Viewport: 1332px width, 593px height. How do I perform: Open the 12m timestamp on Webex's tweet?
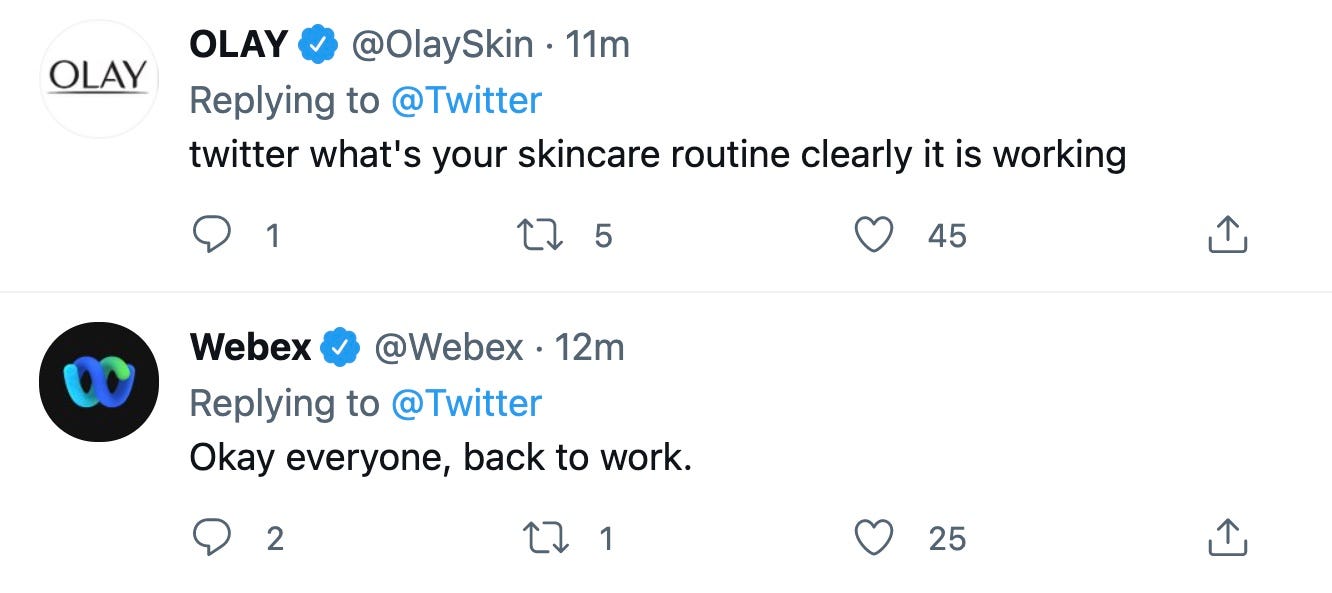[590, 347]
